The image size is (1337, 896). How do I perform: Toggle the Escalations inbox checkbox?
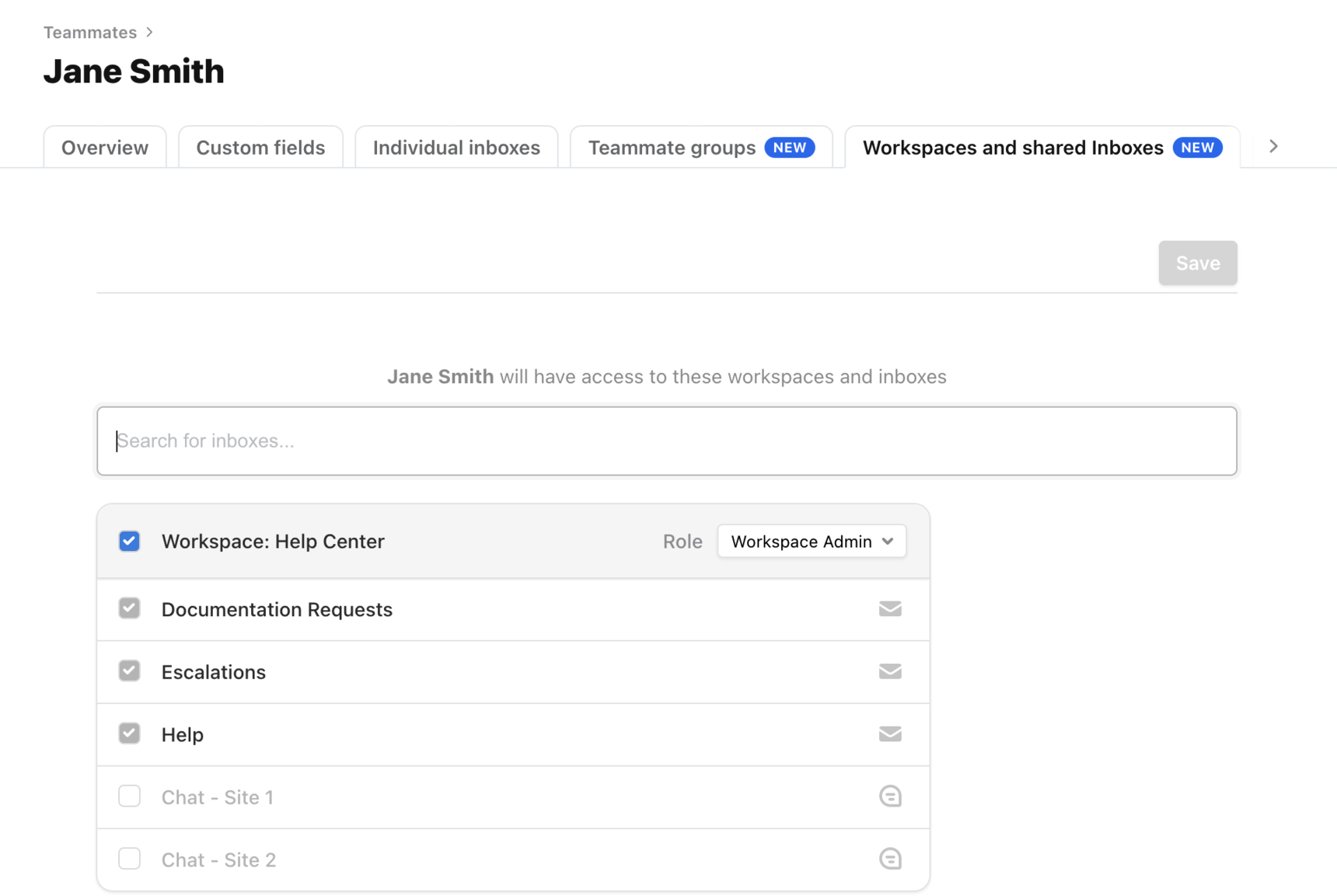coord(130,671)
